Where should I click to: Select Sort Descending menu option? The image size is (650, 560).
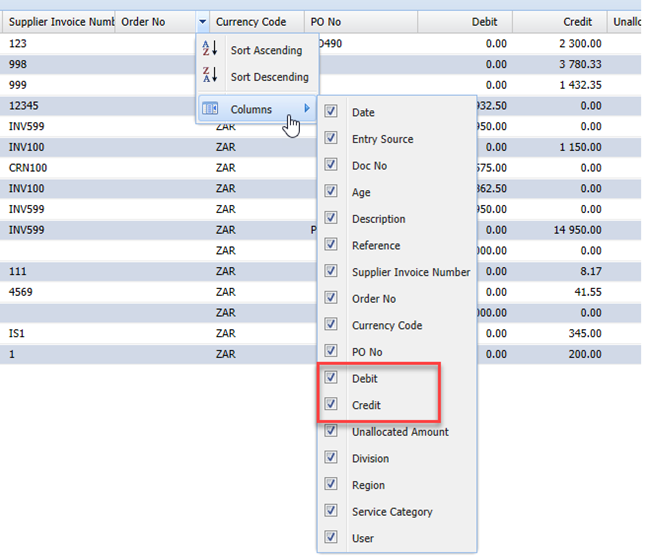coord(269,77)
